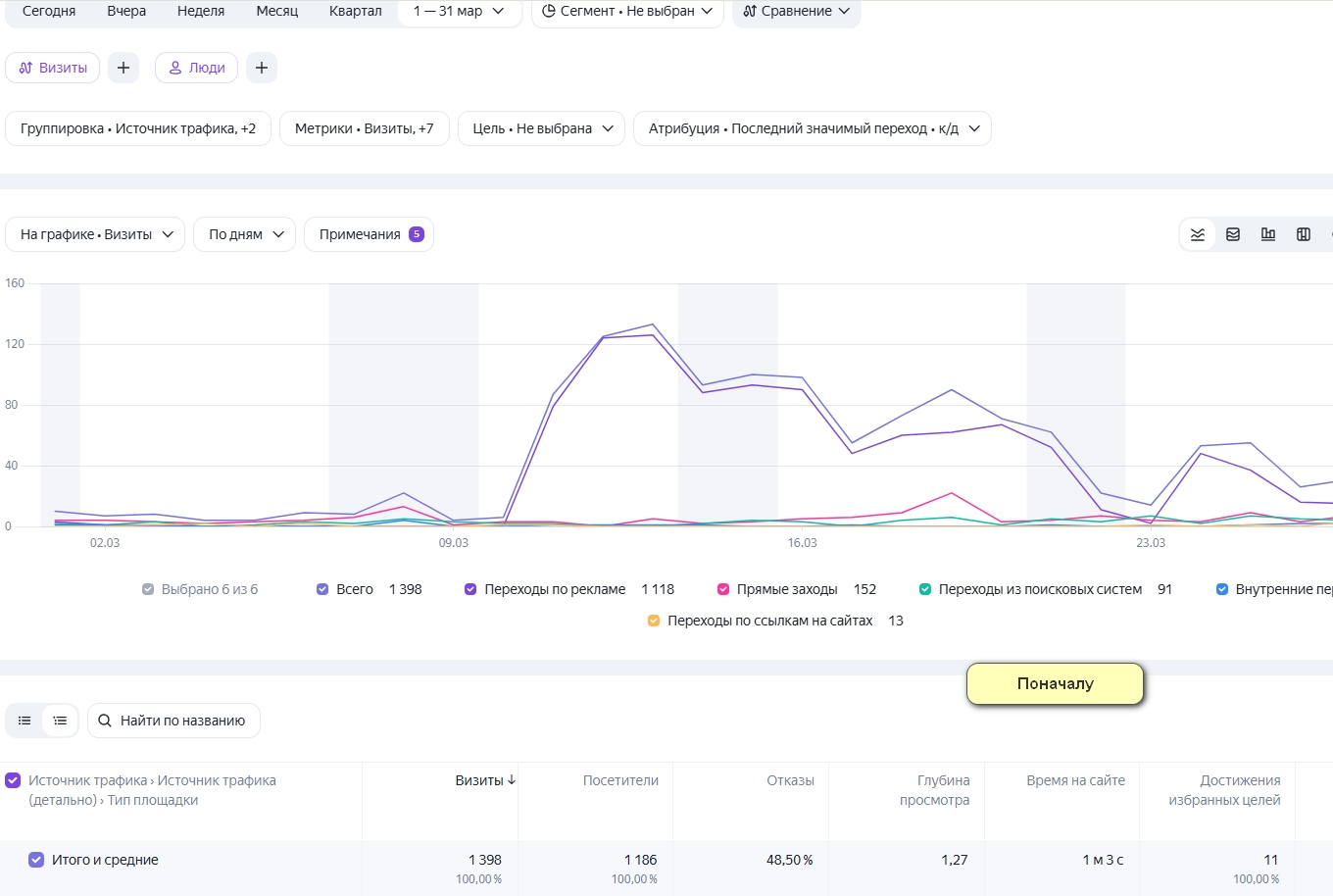Image resolution: width=1333 pixels, height=896 pixels.
Task: Toggle Переходы по ссылкам на сайтах checkbox
Action: [654, 621]
